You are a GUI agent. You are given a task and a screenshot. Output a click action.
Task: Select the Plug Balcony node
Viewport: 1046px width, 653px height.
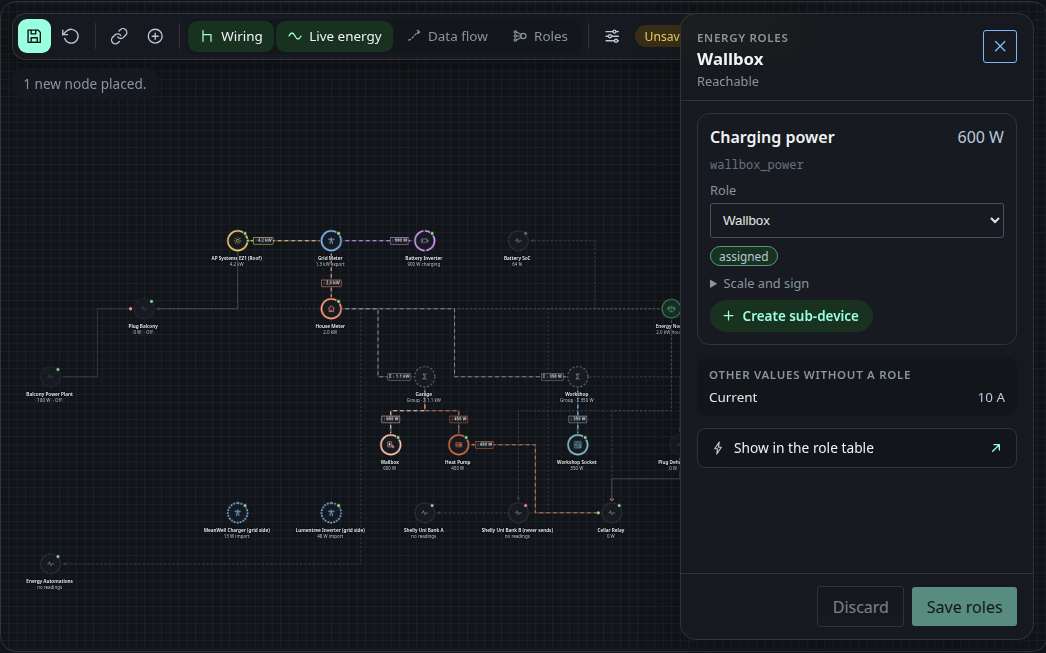143,309
